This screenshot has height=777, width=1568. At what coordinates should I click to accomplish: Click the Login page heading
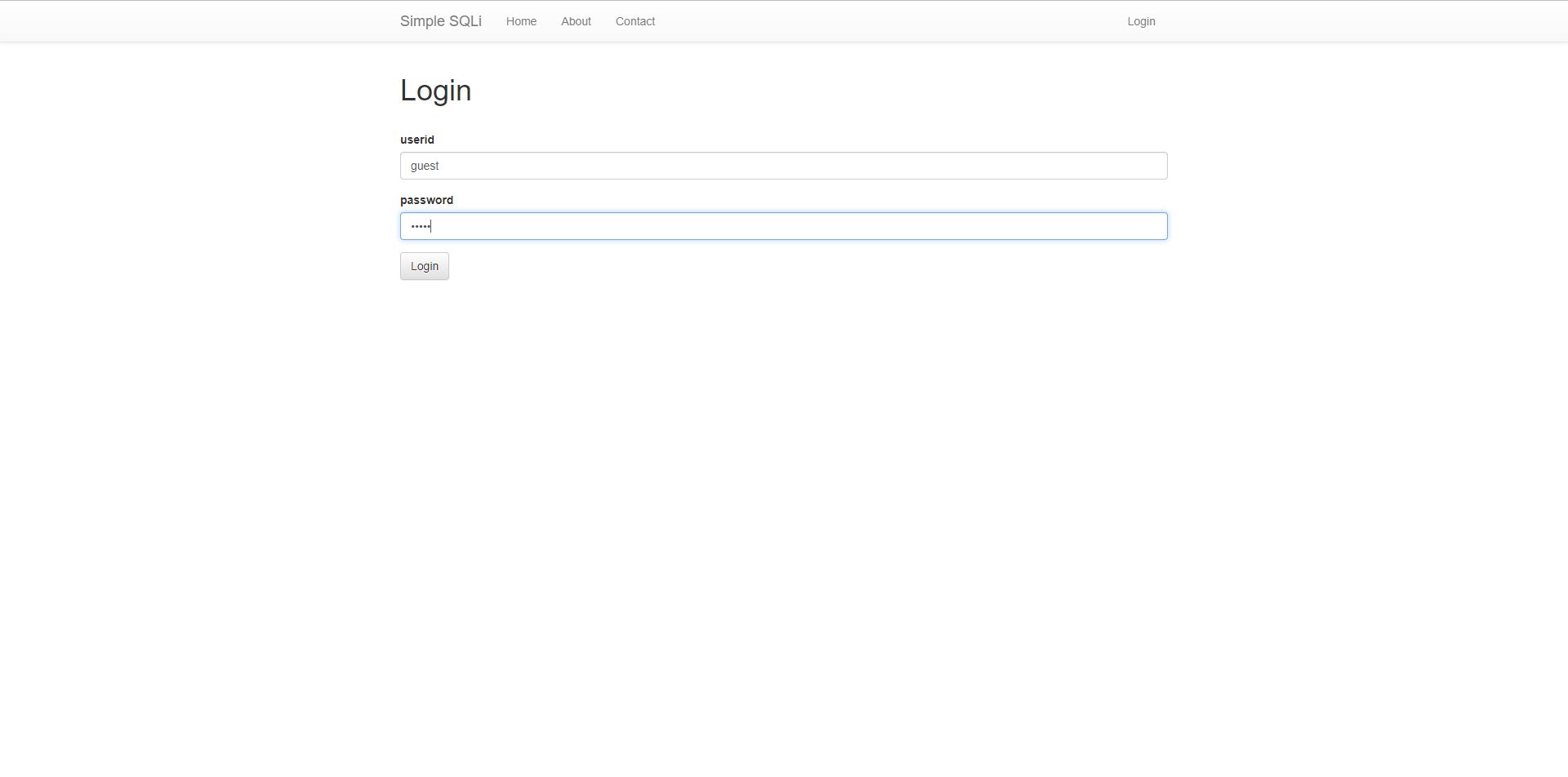(x=435, y=90)
